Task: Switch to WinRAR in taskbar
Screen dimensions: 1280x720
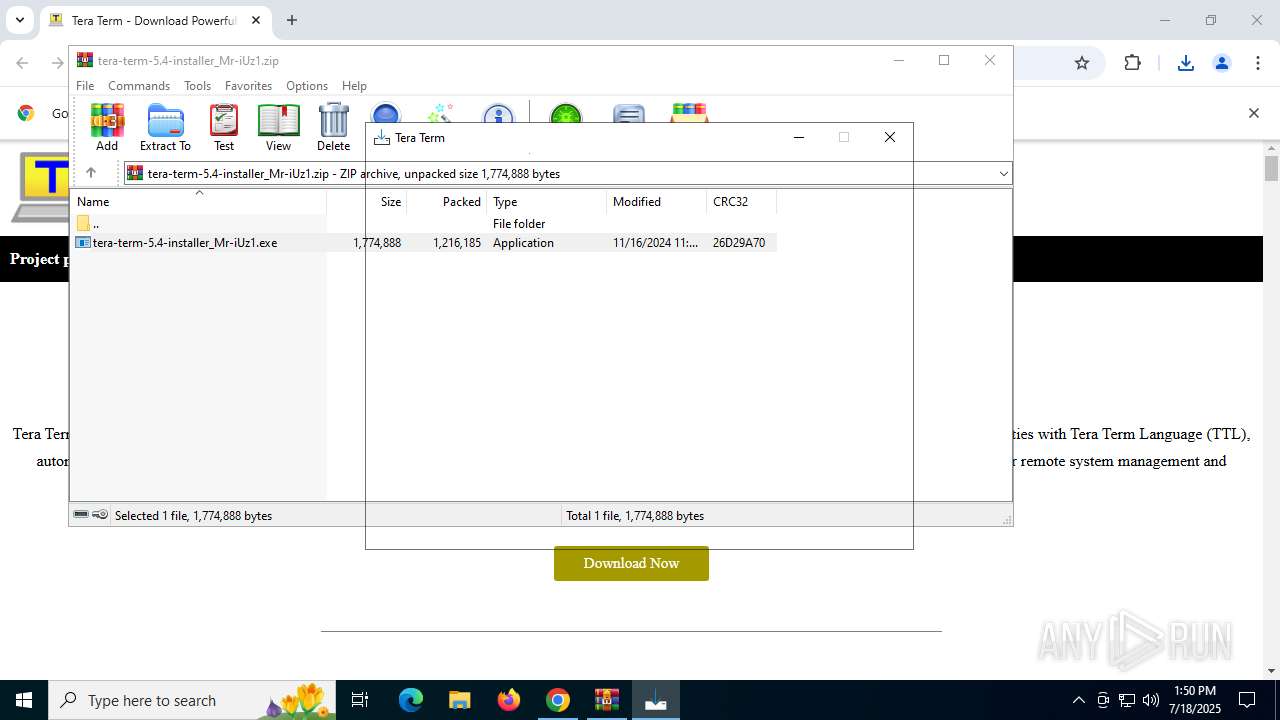Action: pyautogui.click(x=607, y=700)
